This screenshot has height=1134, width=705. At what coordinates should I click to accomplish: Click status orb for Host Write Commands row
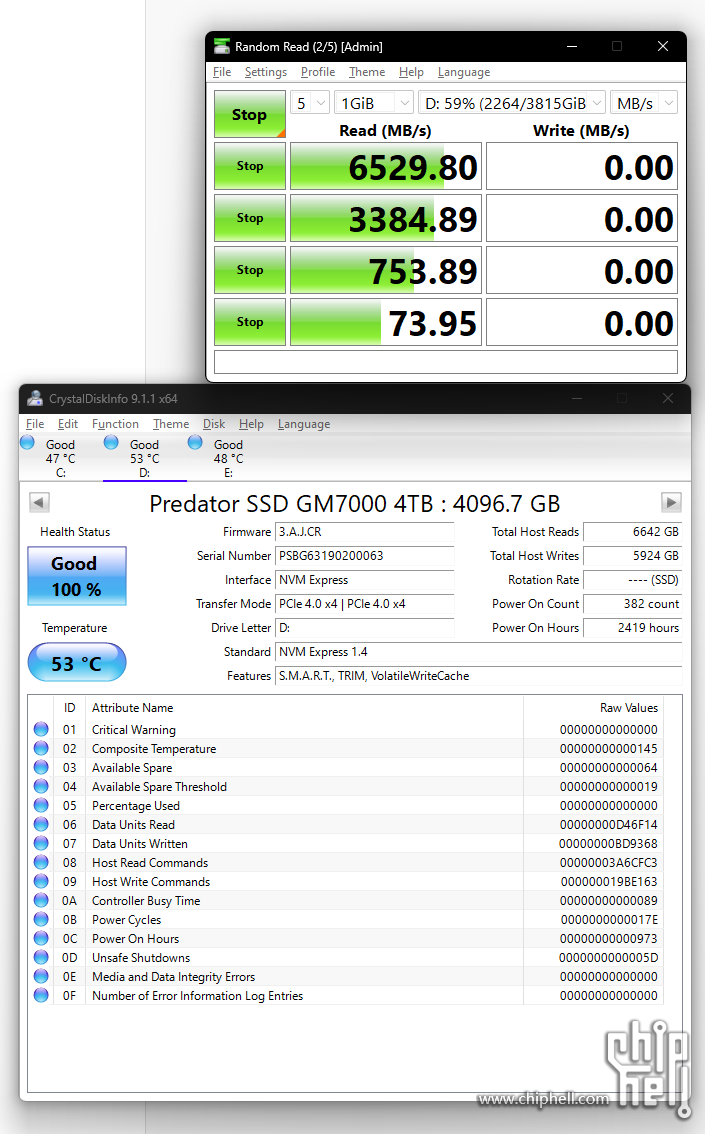click(41, 881)
